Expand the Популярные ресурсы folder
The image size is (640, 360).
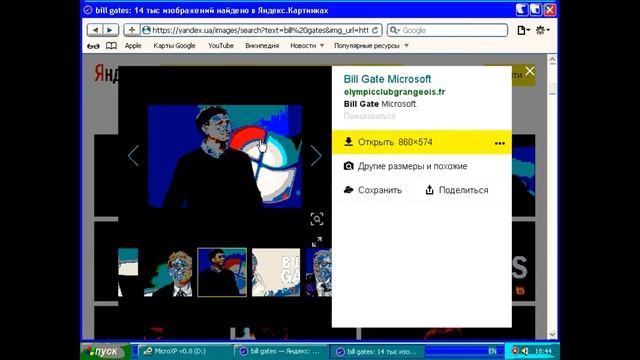[371, 46]
